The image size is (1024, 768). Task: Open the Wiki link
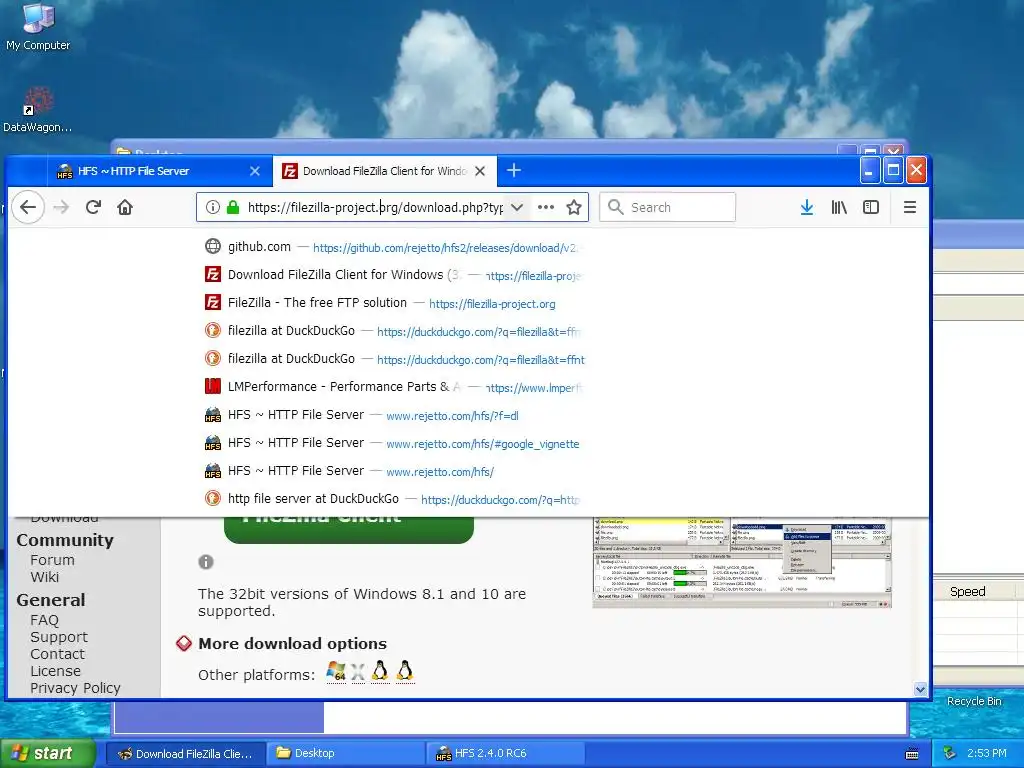point(44,577)
